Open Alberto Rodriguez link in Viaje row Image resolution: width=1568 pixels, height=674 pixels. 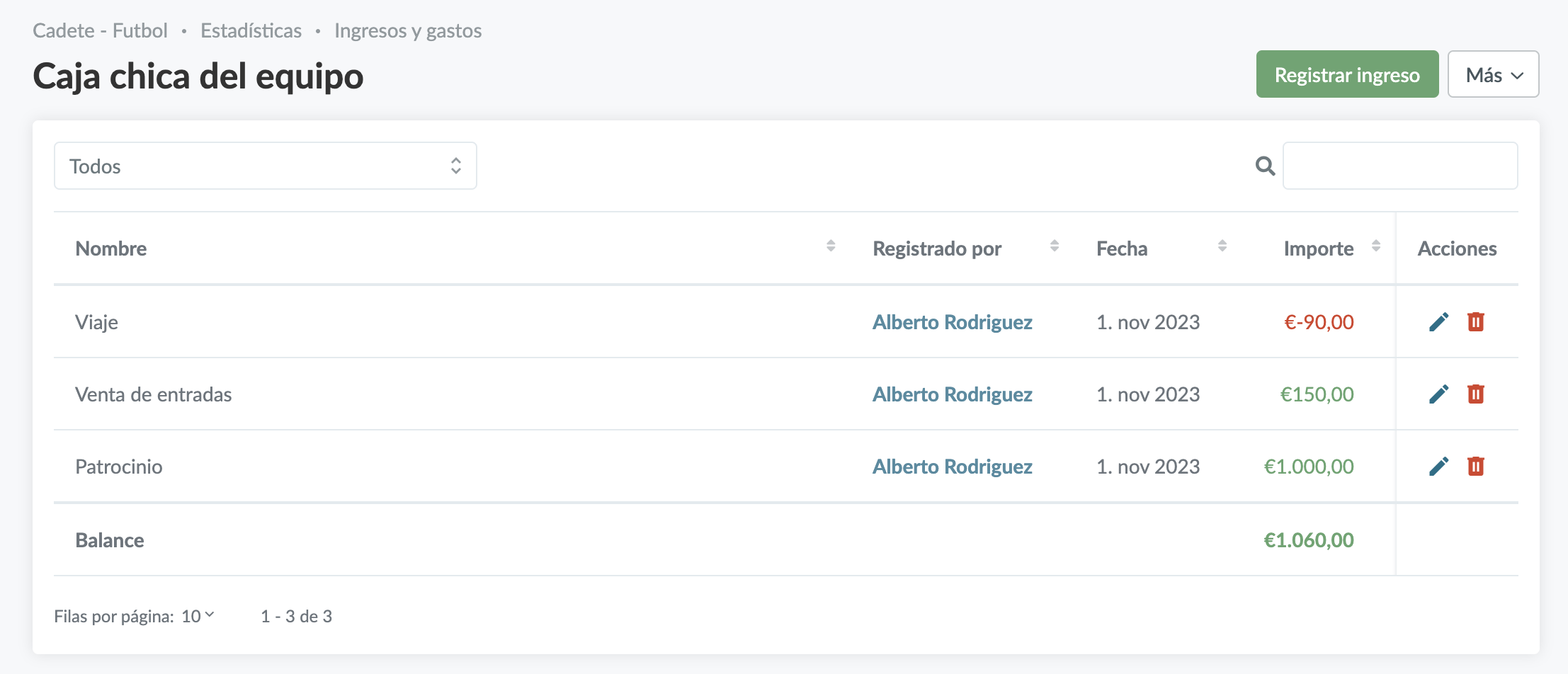click(952, 322)
